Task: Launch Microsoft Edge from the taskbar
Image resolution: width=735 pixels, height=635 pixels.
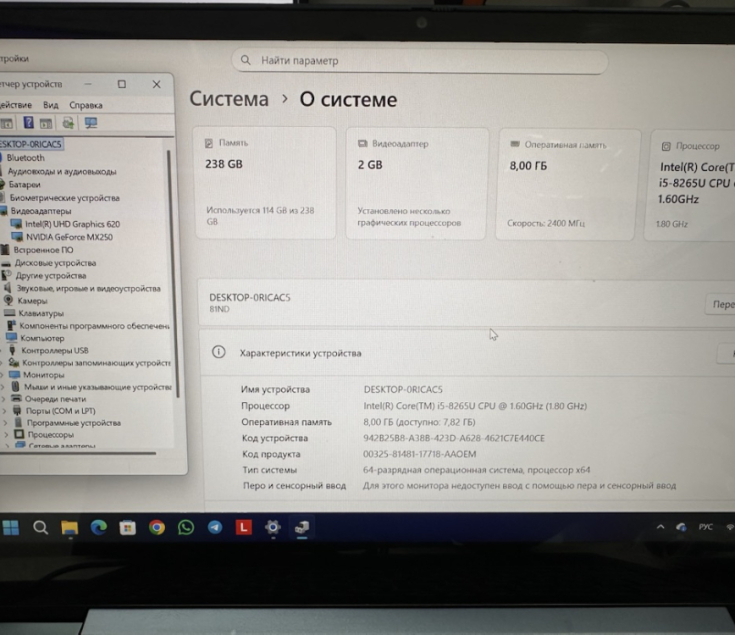Action: pyautogui.click(x=98, y=527)
